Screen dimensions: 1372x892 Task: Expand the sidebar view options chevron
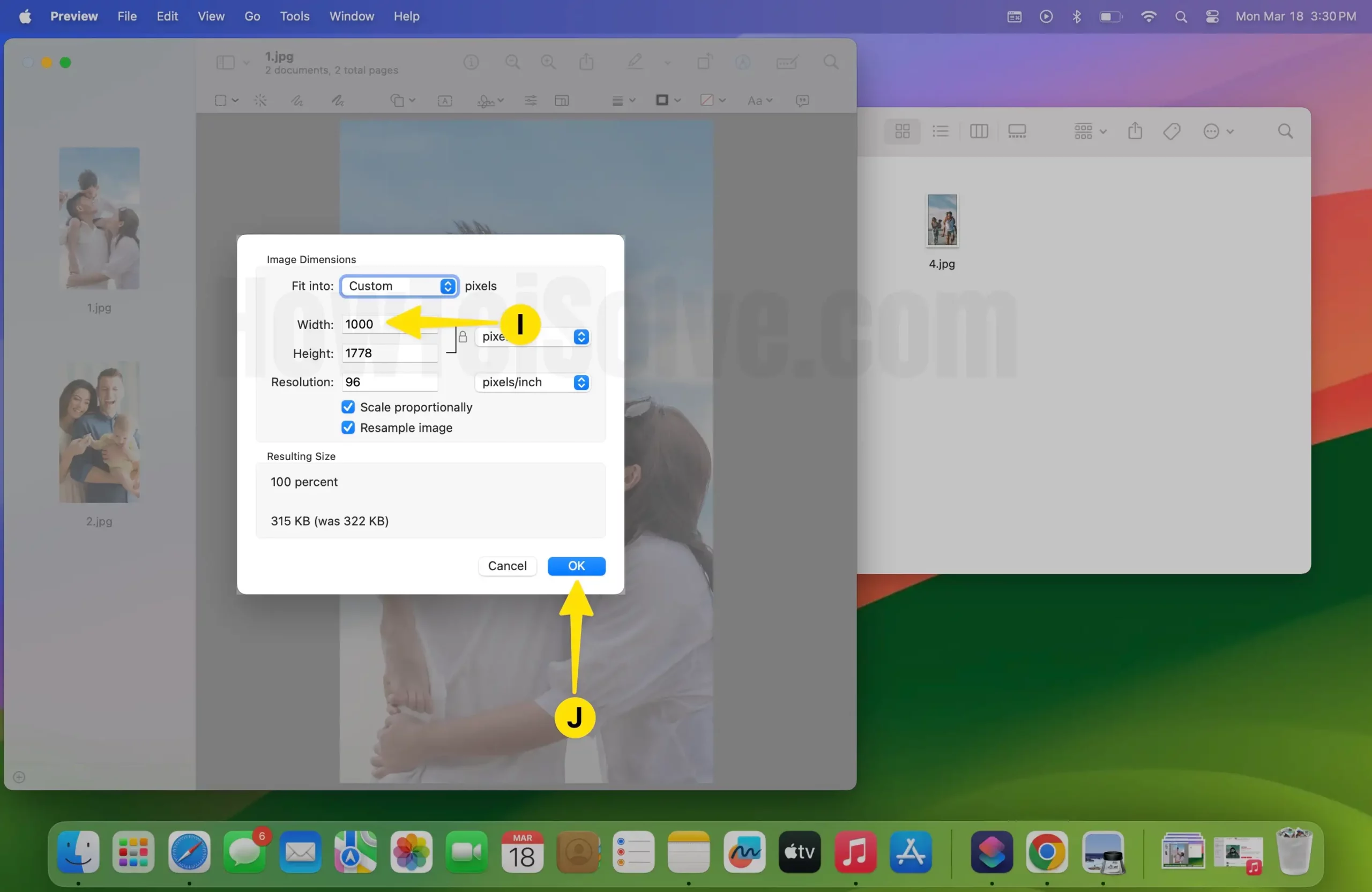point(247,62)
